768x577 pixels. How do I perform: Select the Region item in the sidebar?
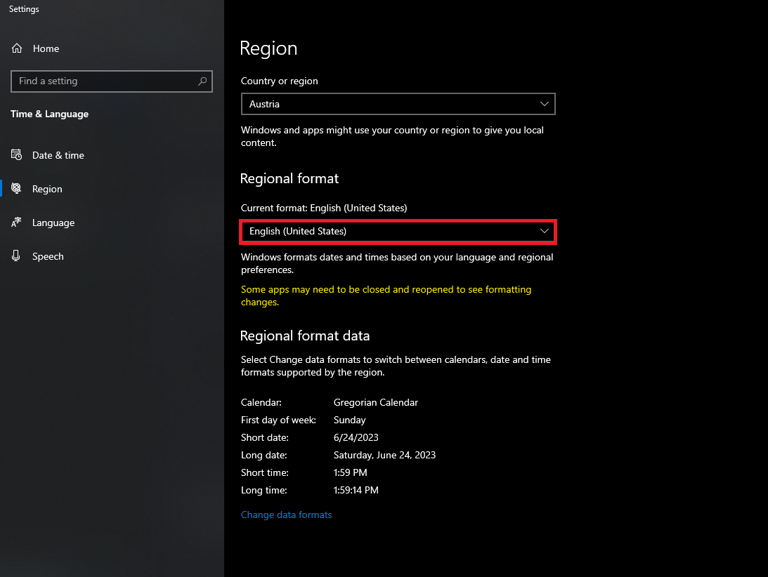tap(47, 189)
